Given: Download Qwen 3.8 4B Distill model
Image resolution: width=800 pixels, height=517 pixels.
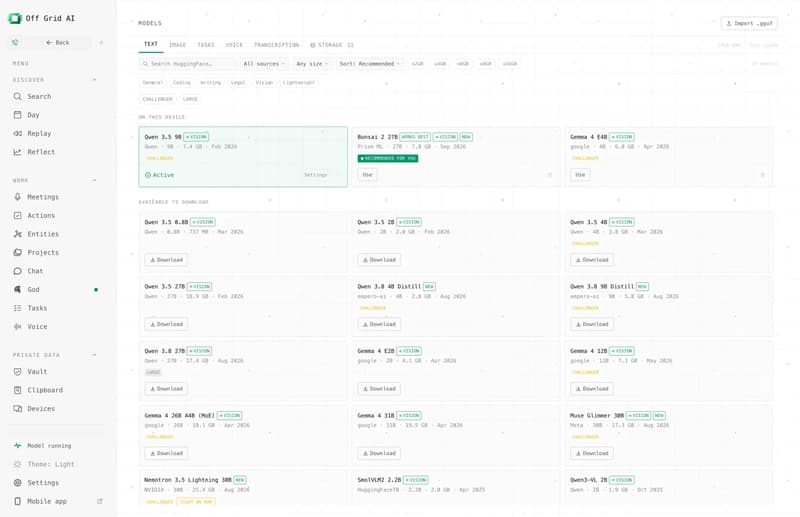Looking at the screenshot, I should click(x=379, y=324).
